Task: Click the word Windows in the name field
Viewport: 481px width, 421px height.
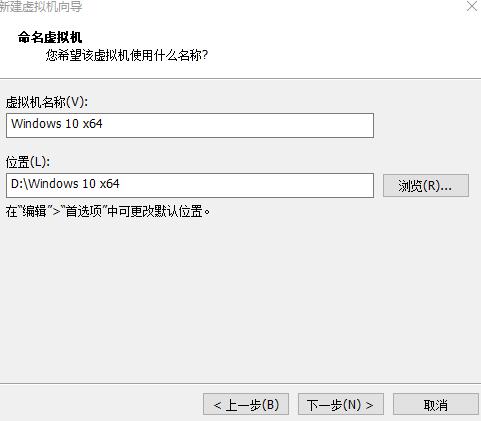Action: pyautogui.click(x=36, y=124)
